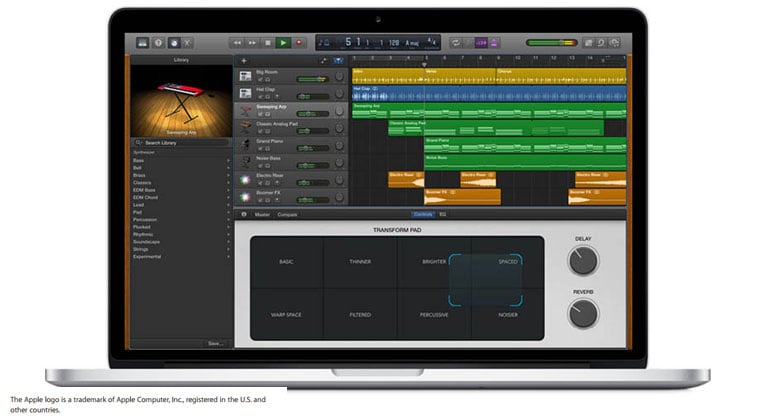Click the DELAY knob
Image resolution: width=760 pixels, height=420 pixels.
[x=582, y=261]
